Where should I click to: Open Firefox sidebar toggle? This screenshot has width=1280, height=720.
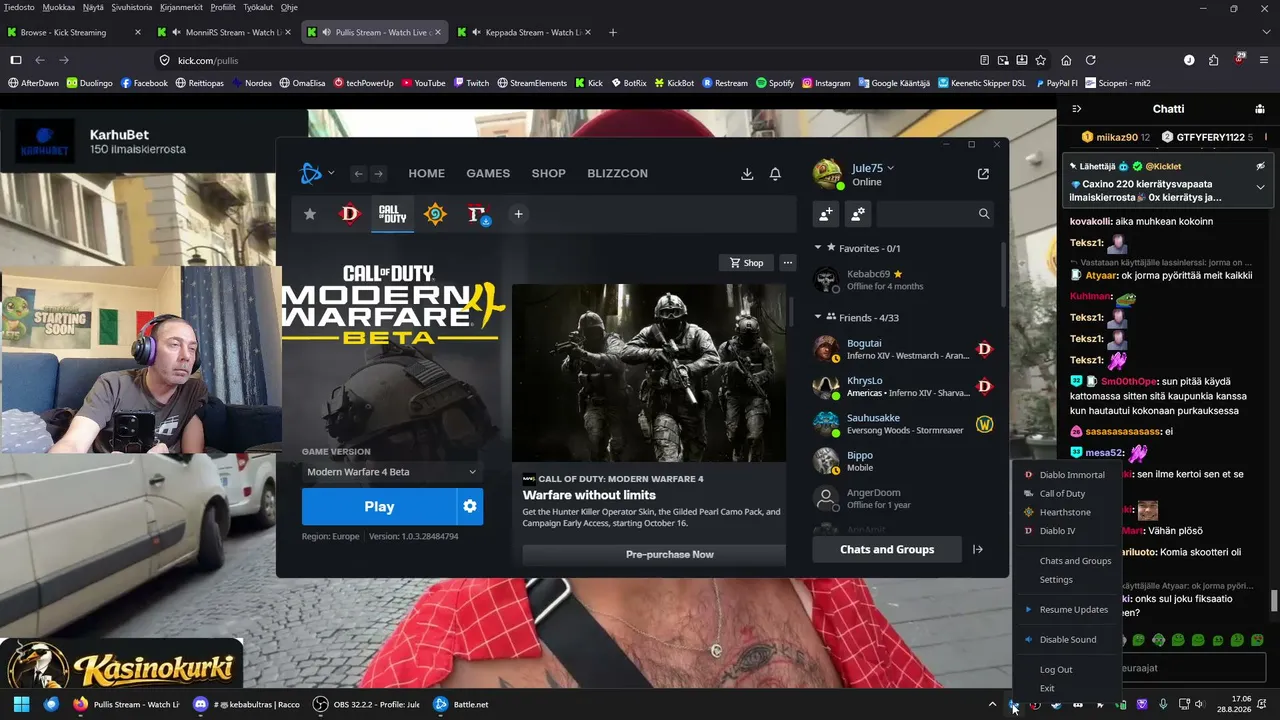(16, 60)
